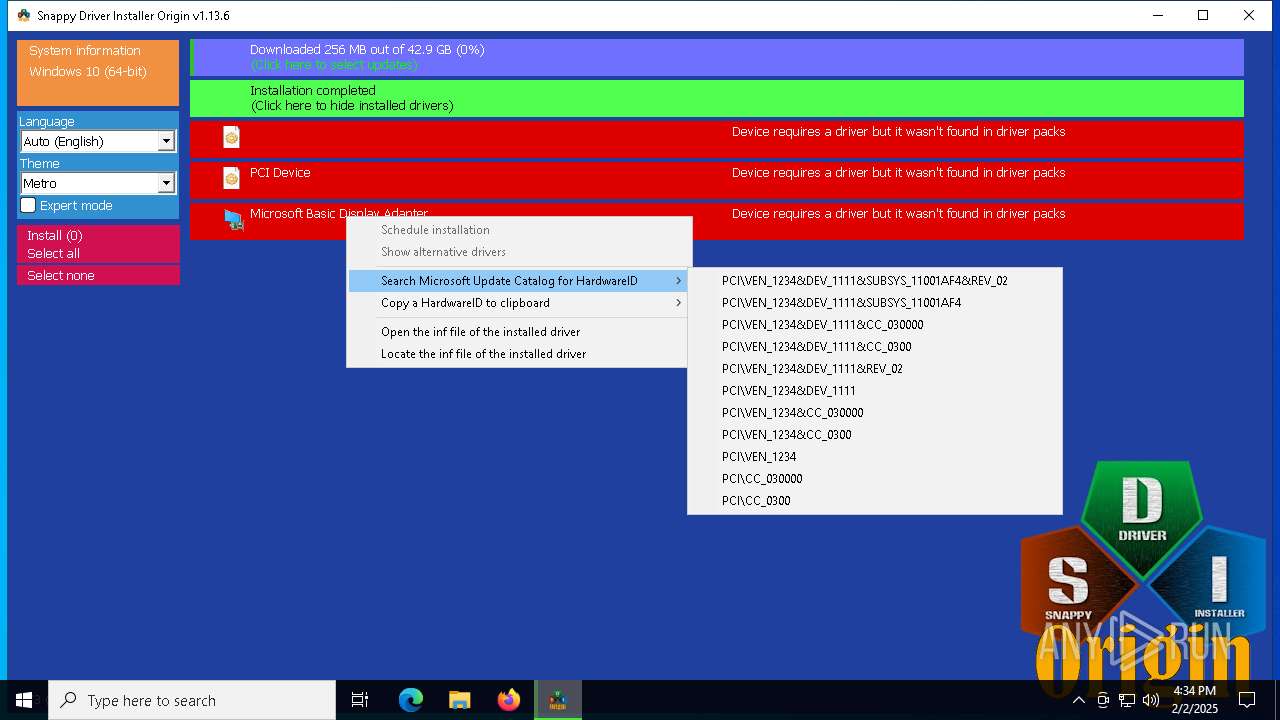Enable Expert mode checkbox

tap(28, 205)
